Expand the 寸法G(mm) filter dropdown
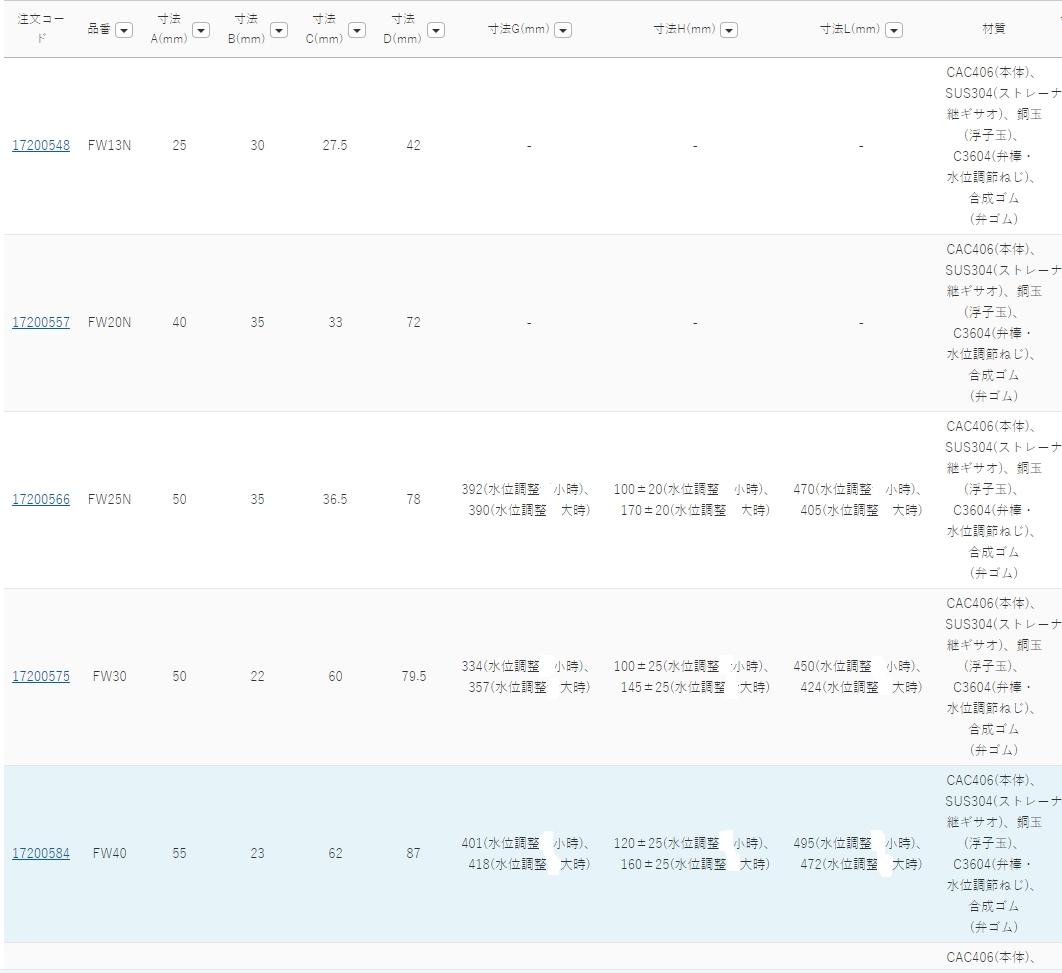Image resolution: width=1062 pixels, height=973 pixels. [x=563, y=30]
